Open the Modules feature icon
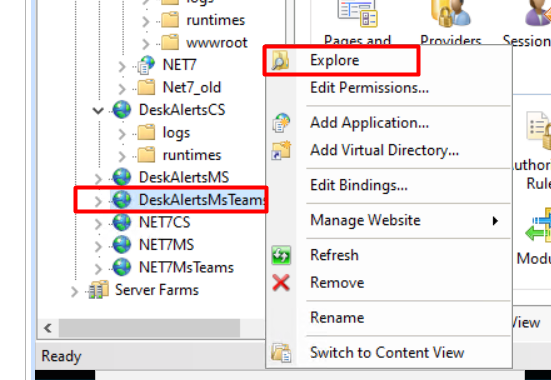 point(538,225)
